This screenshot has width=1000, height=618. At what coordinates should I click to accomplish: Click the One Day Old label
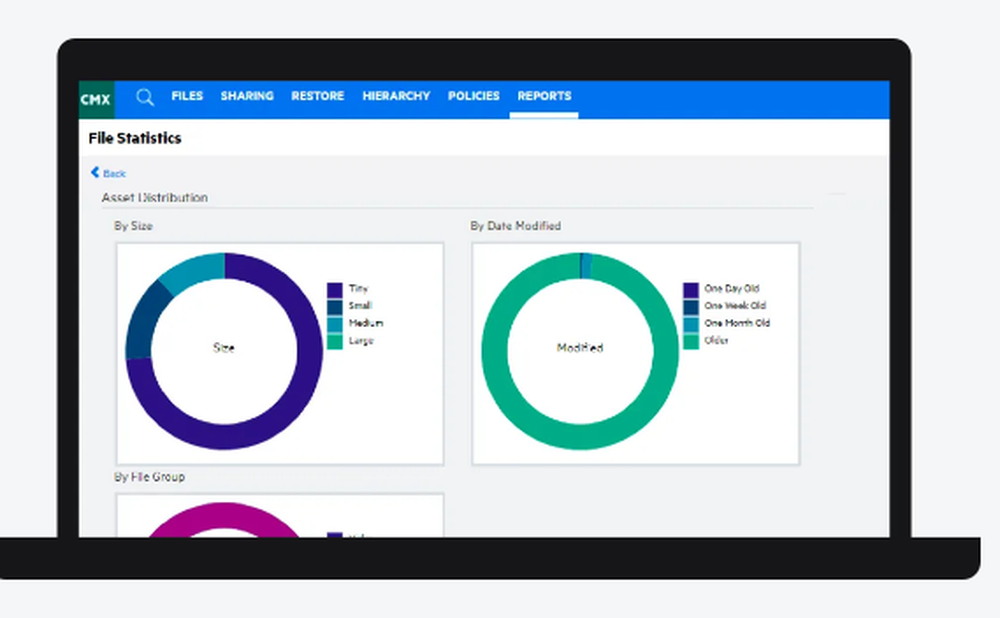732,288
